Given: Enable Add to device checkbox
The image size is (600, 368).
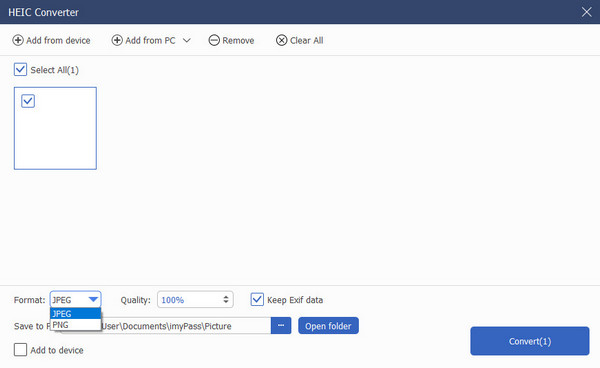Looking at the screenshot, I should (20, 350).
